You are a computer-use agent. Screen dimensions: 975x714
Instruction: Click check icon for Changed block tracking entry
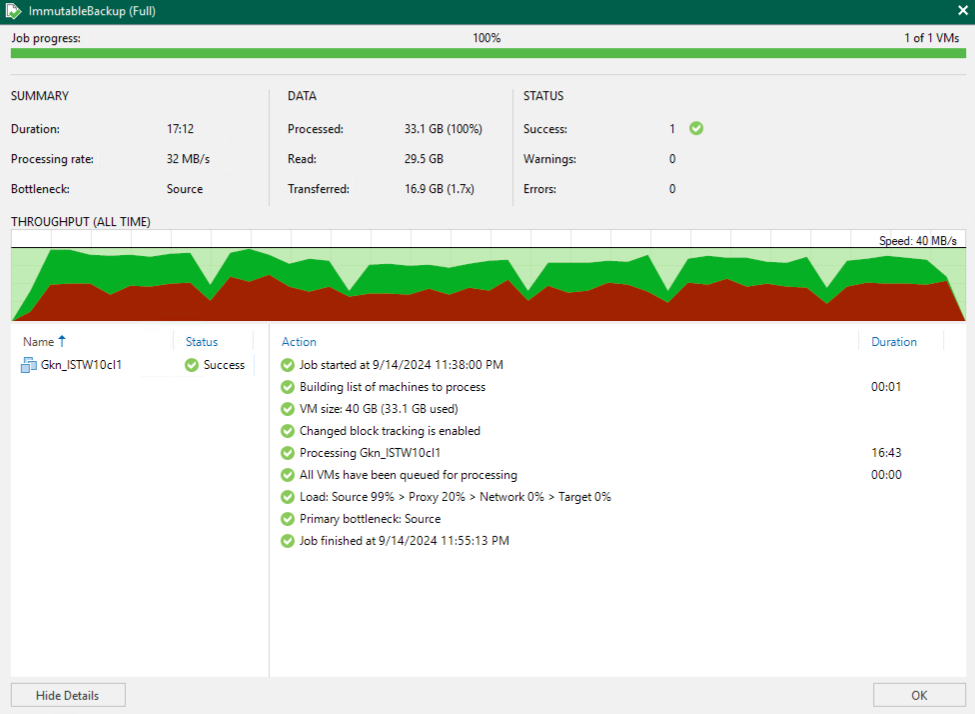(x=287, y=431)
